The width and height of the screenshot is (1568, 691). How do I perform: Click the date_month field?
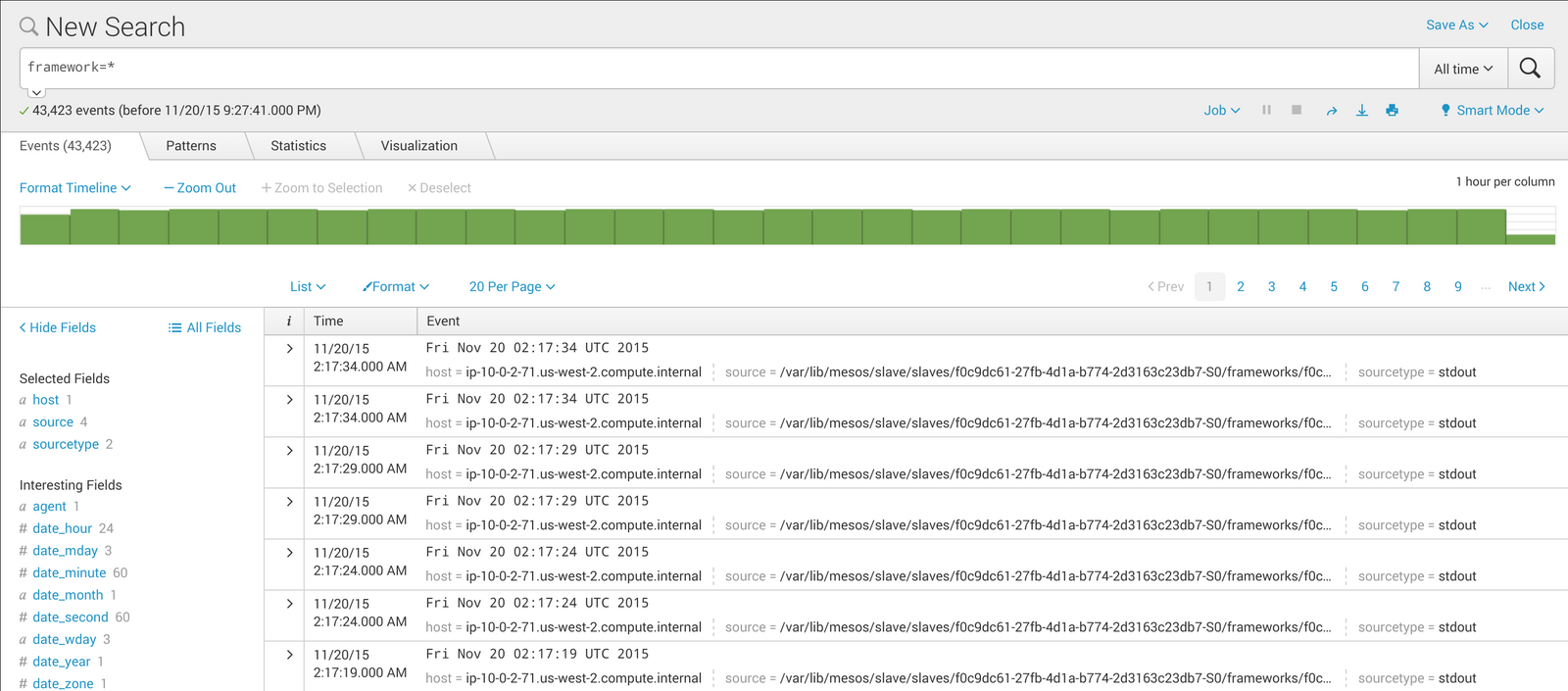coord(68,596)
